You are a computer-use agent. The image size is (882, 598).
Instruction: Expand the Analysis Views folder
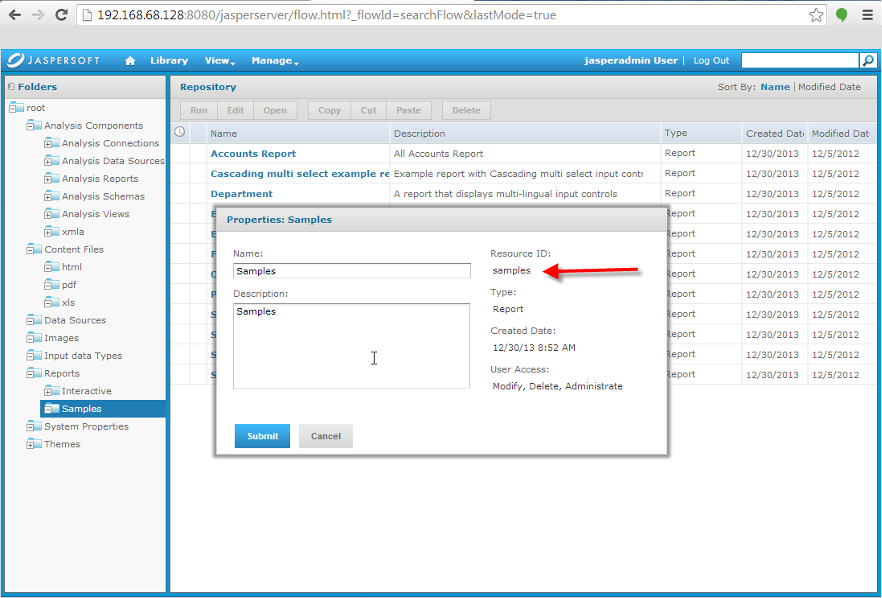click(47, 215)
